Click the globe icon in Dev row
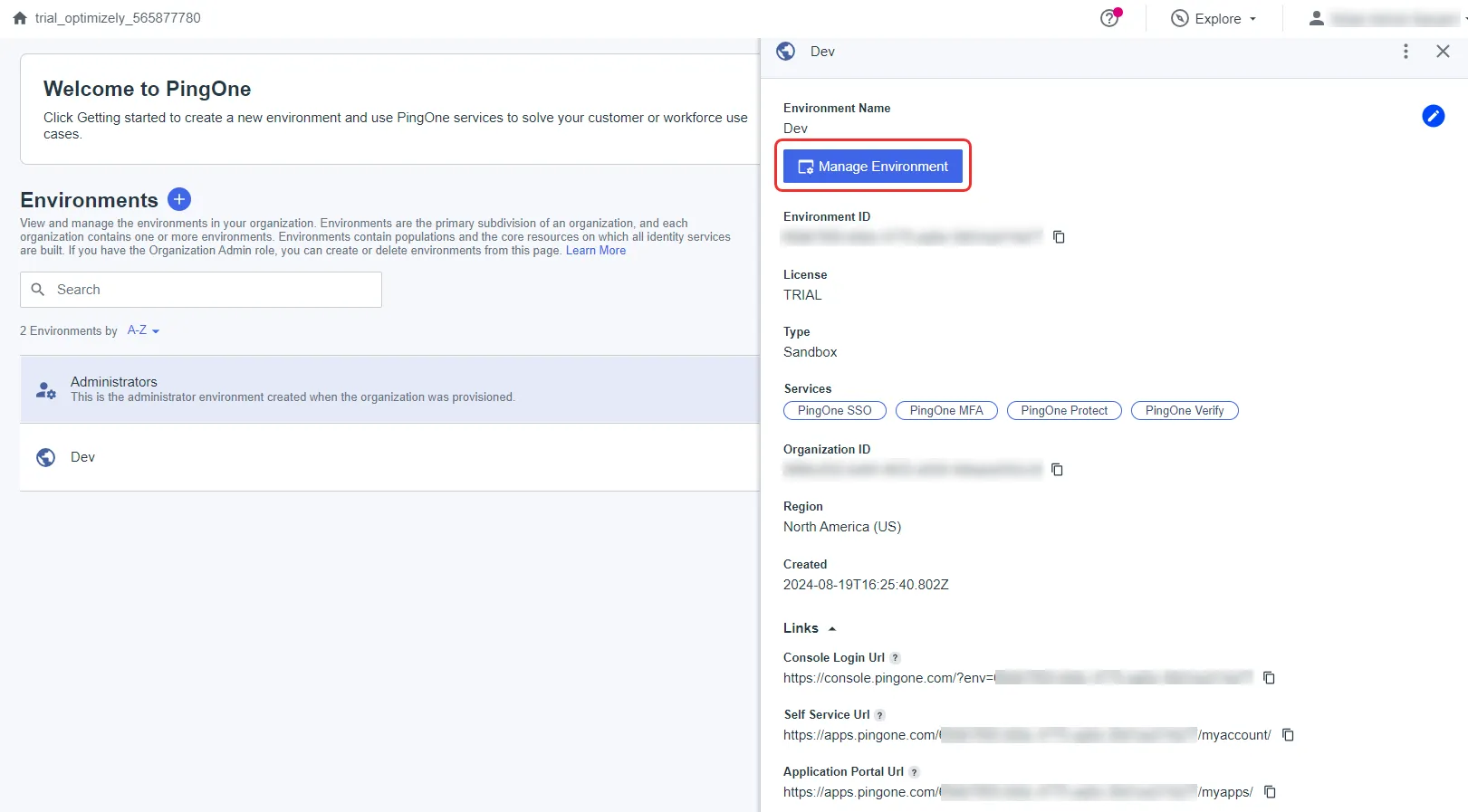The height and width of the screenshot is (812, 1468). 45,457
